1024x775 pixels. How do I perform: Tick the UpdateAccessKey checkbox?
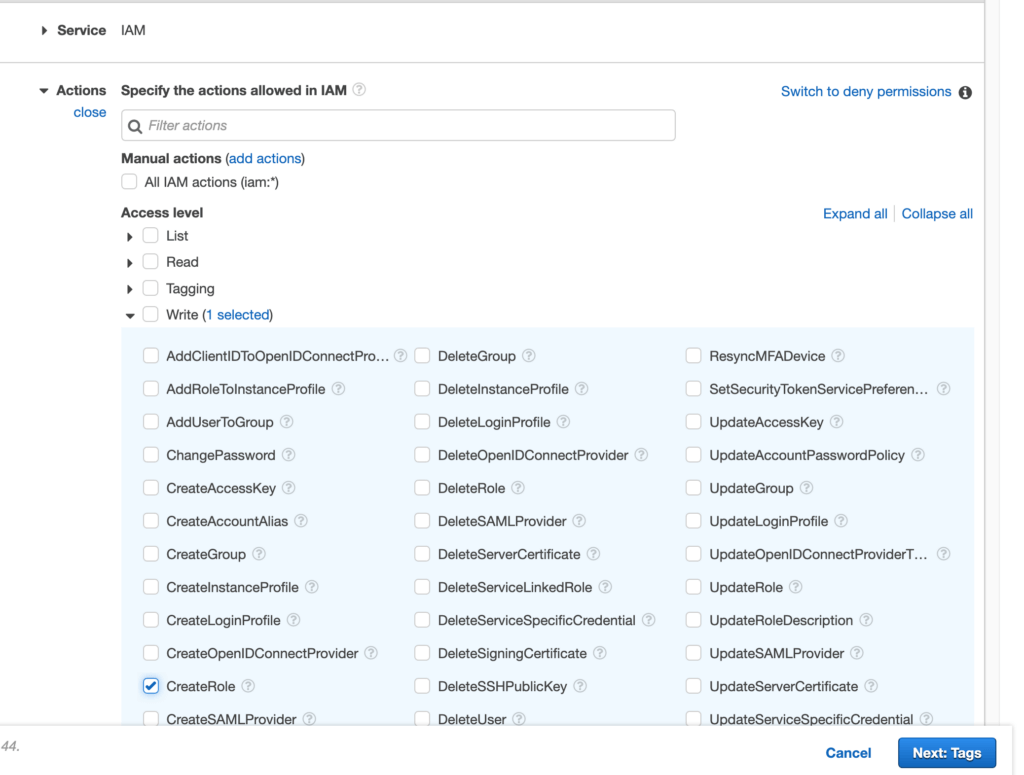(693, 422)
